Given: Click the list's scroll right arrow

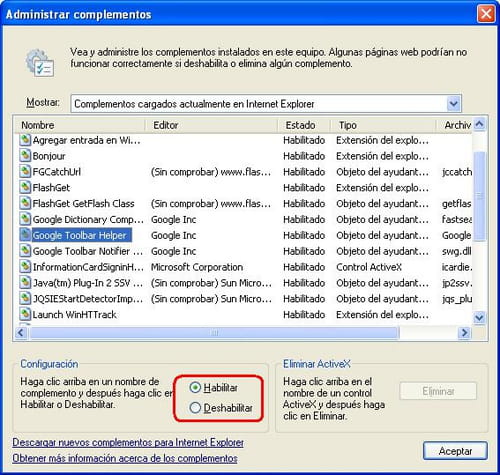Looking at the screenshot, I should coord(464,332).
